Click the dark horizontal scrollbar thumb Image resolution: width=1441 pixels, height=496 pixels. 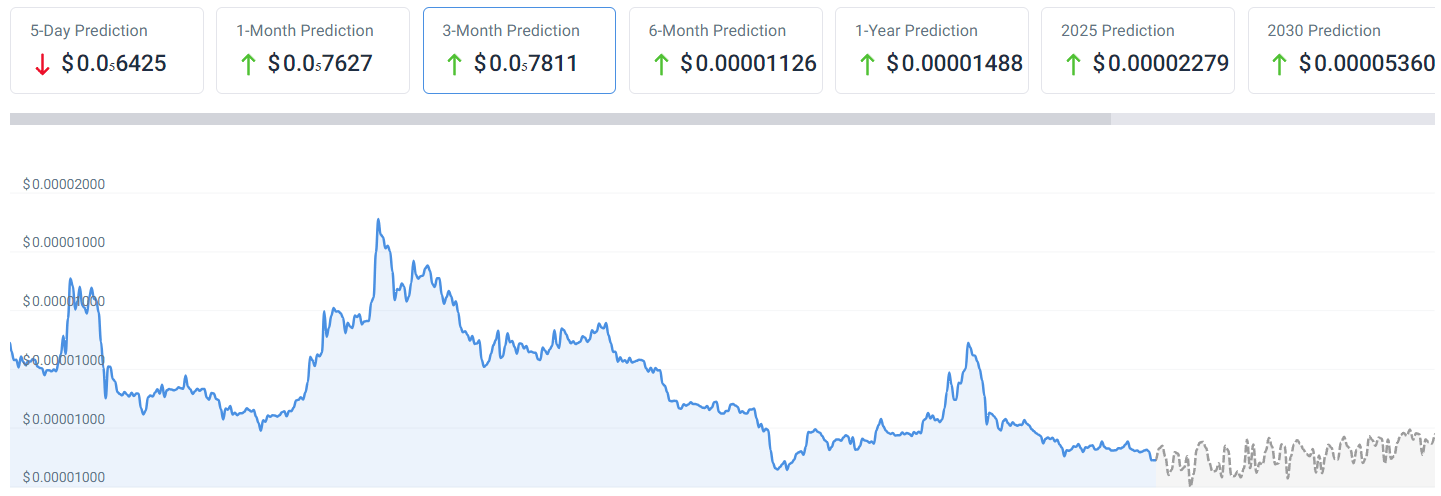[560, 119]
